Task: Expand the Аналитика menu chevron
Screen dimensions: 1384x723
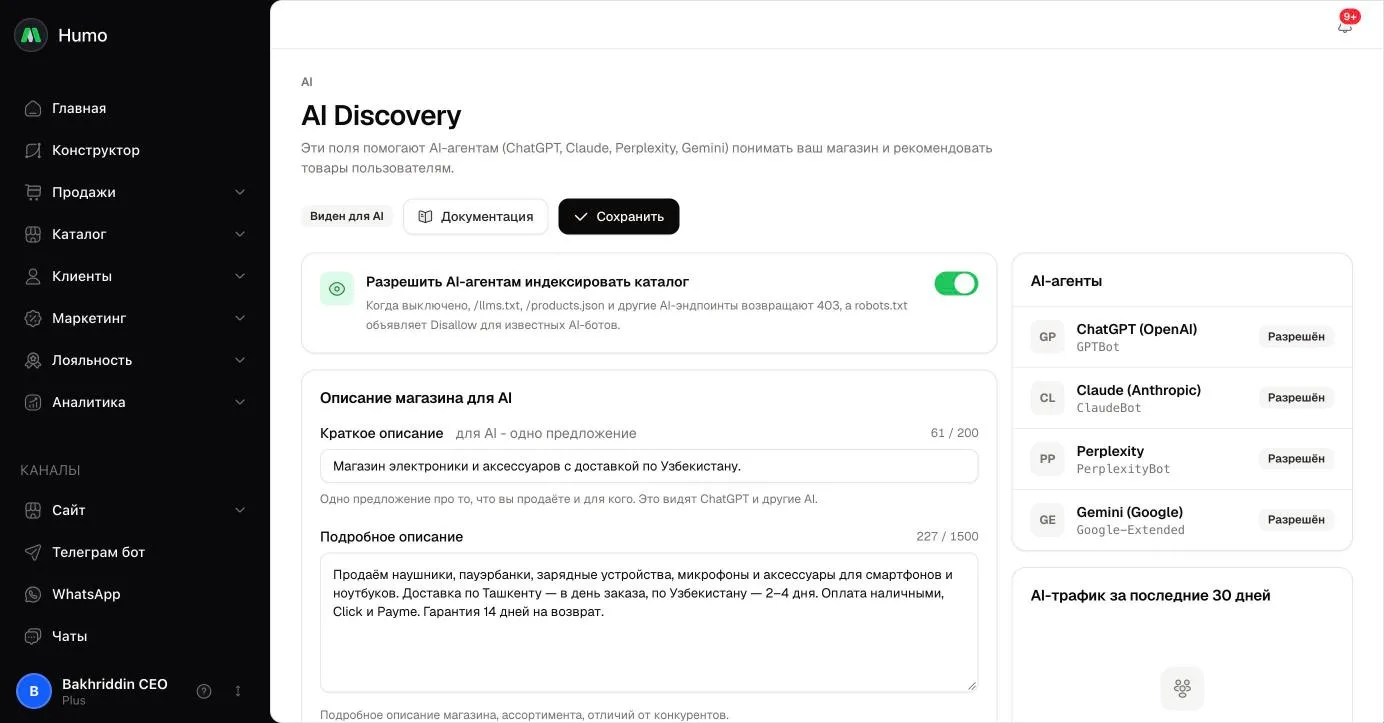Action: pyautogui.click(x=240, y=402)
